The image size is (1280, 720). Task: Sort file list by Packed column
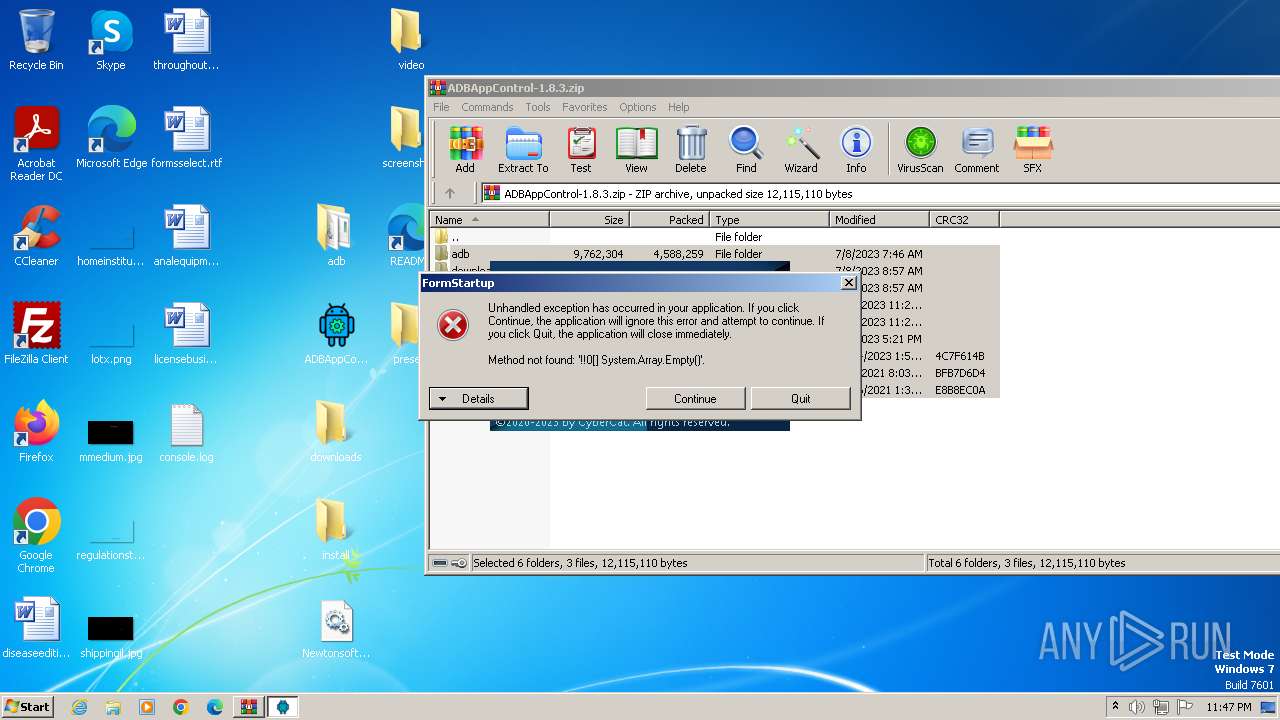click(x=669, y=219)
